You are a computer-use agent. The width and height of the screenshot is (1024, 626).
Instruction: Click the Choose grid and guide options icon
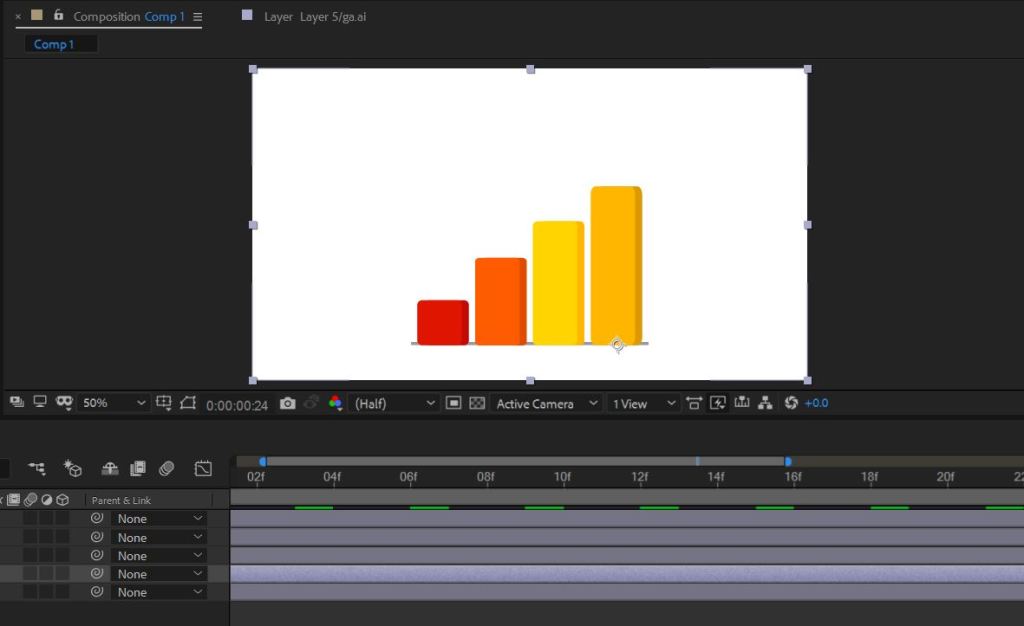pos(164,403)
